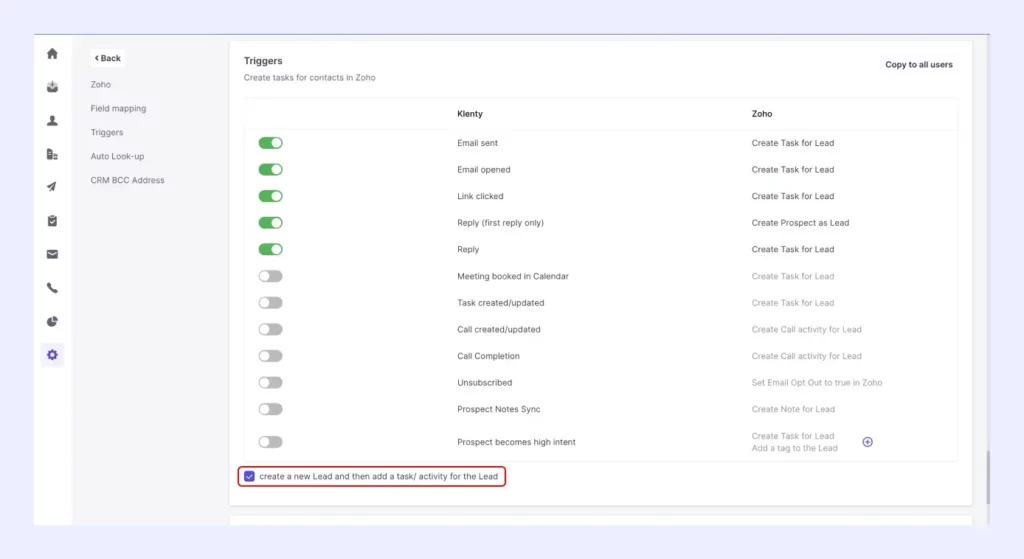Select Zoho in the settings menu
This screenshot has width=1024, height=559.
coord(101,84)
